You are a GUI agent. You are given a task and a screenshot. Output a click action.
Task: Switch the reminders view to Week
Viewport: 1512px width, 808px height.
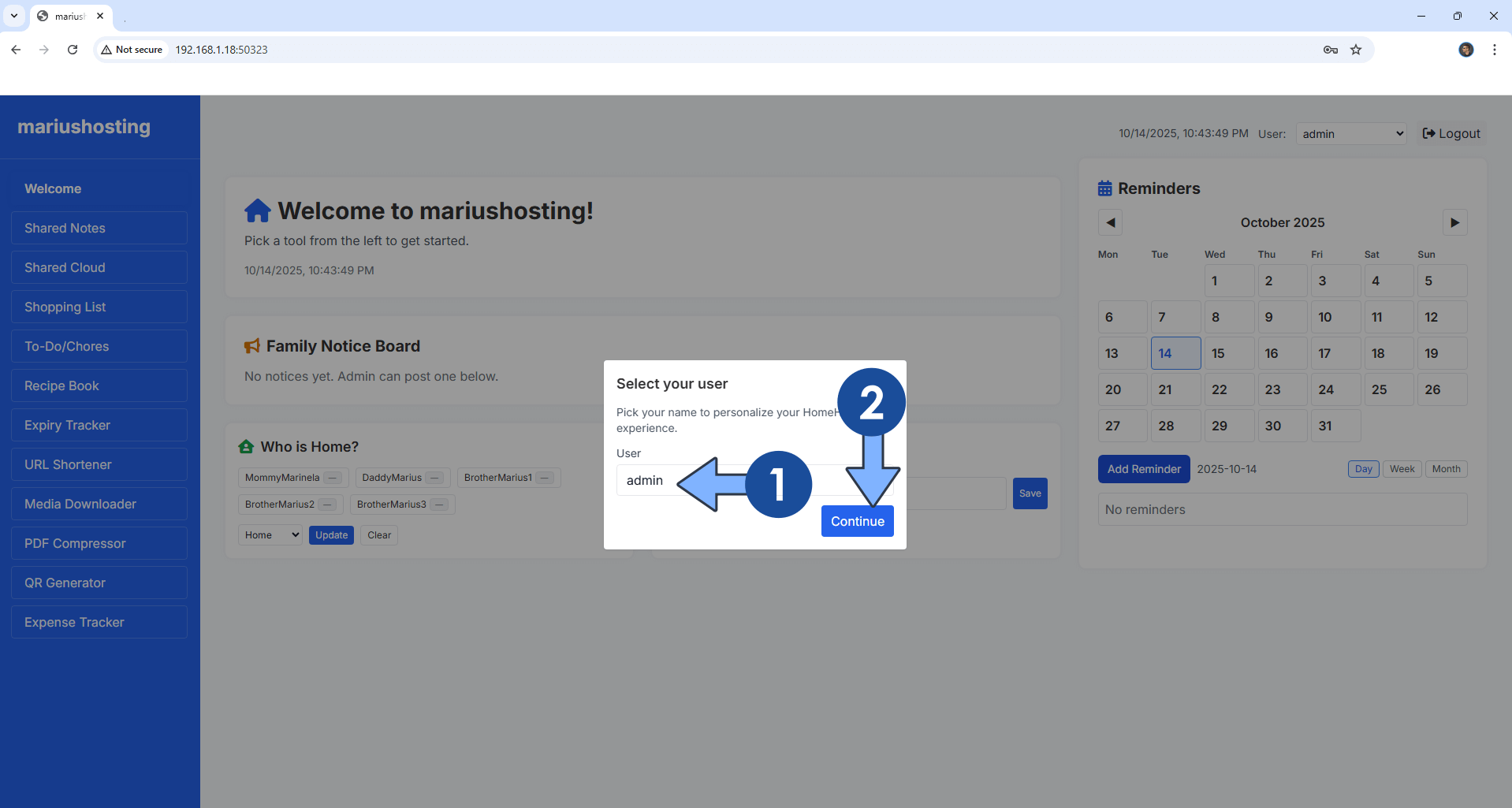1402,469
